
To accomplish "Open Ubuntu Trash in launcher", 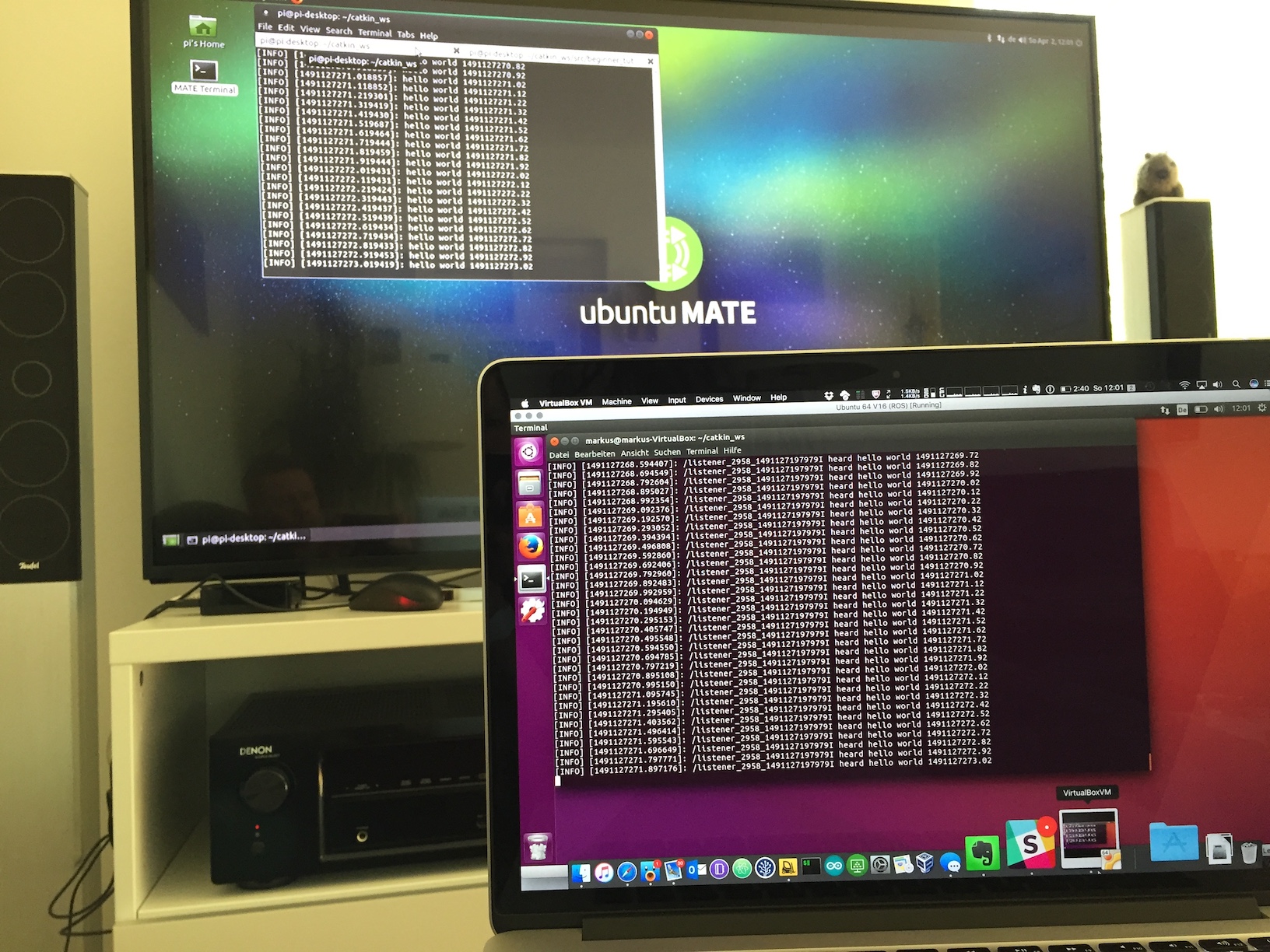I will [539, 847].
